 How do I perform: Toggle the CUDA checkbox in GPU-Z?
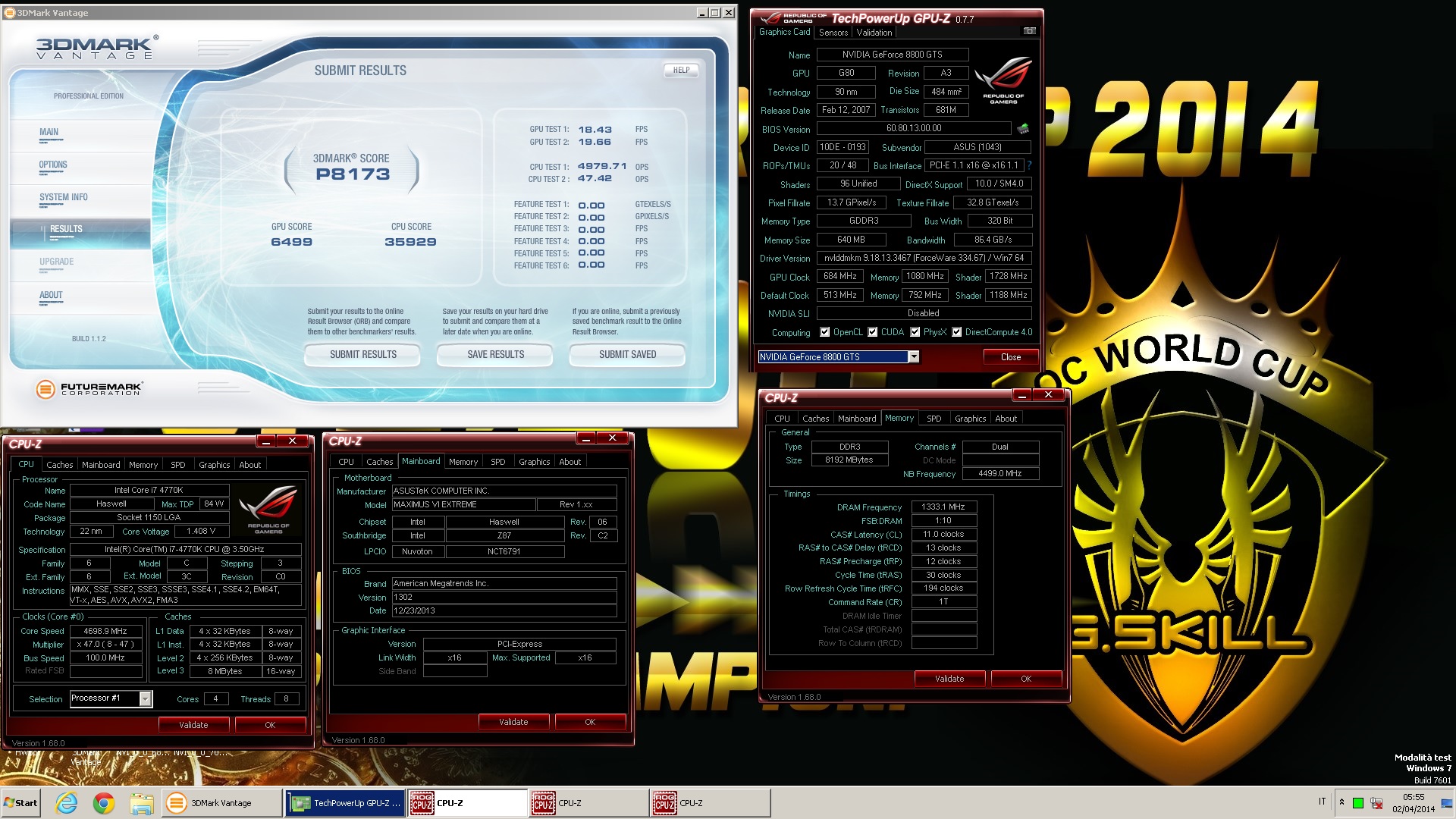[872, 332]
